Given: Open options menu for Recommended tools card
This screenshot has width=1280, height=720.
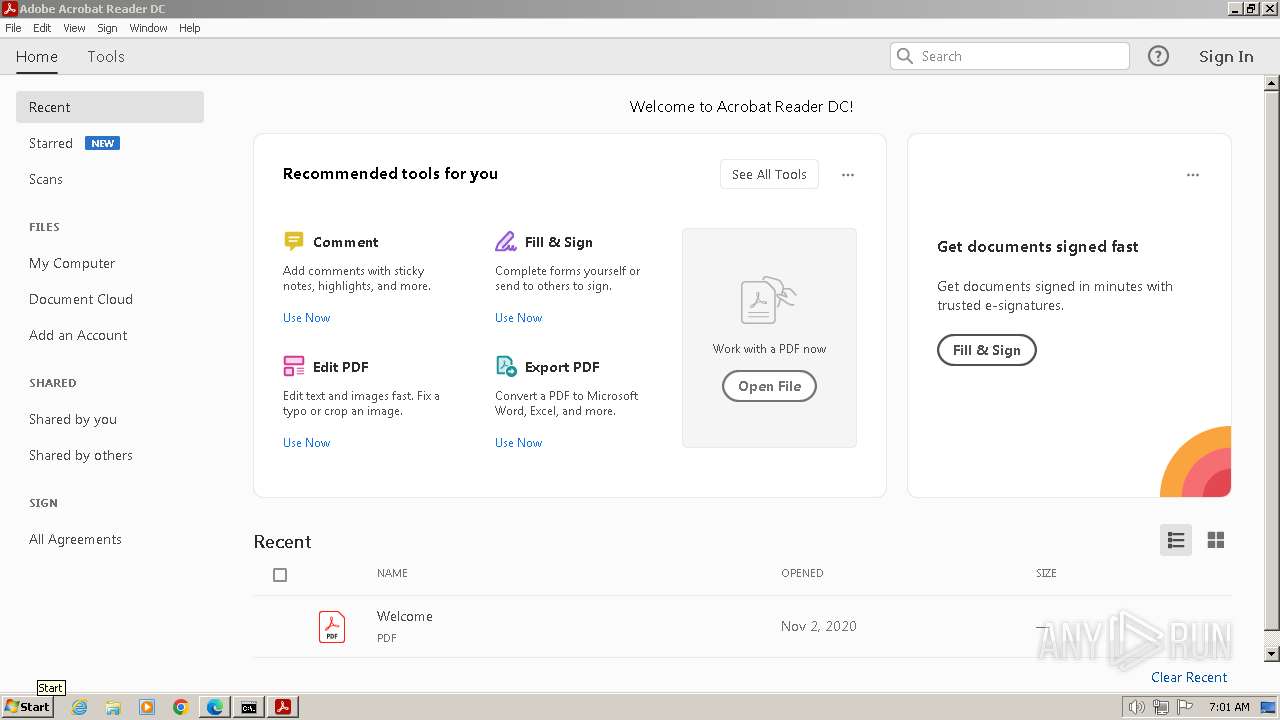Looking at the screenshot, I should 848,175.
